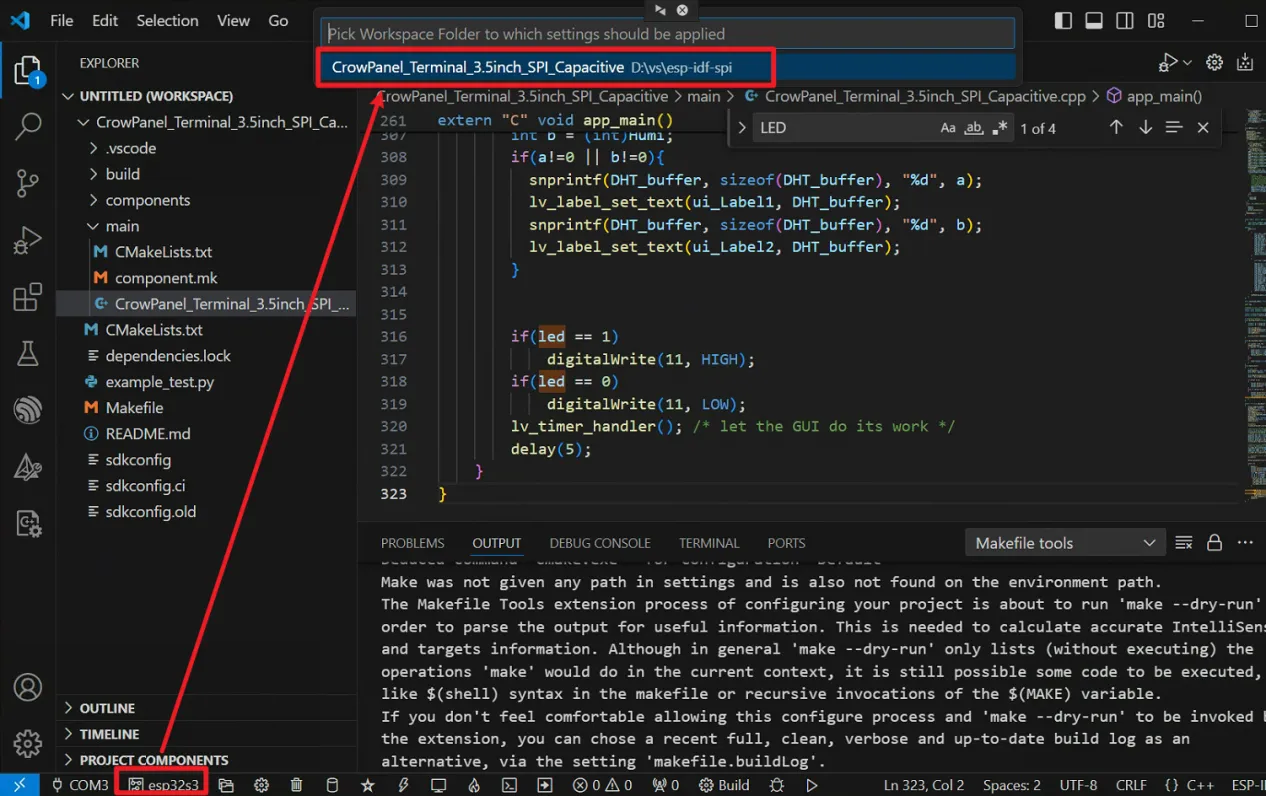Click the gear icon in editor title bar

1214,62
